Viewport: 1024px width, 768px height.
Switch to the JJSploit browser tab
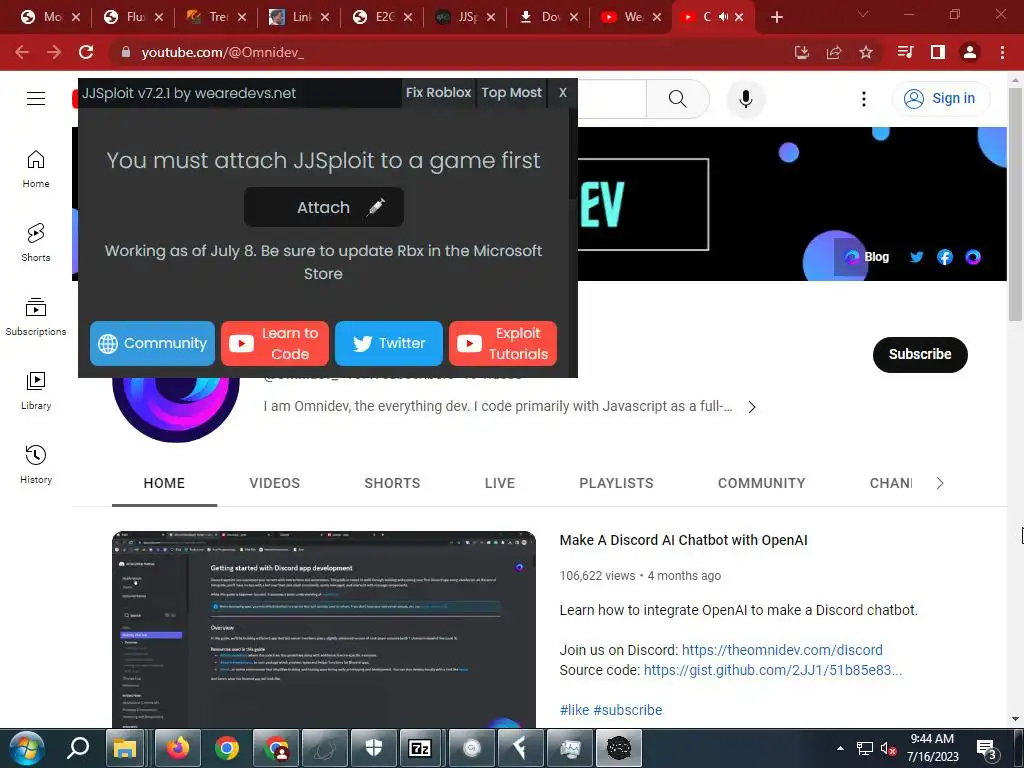click(x=467, y=17)
